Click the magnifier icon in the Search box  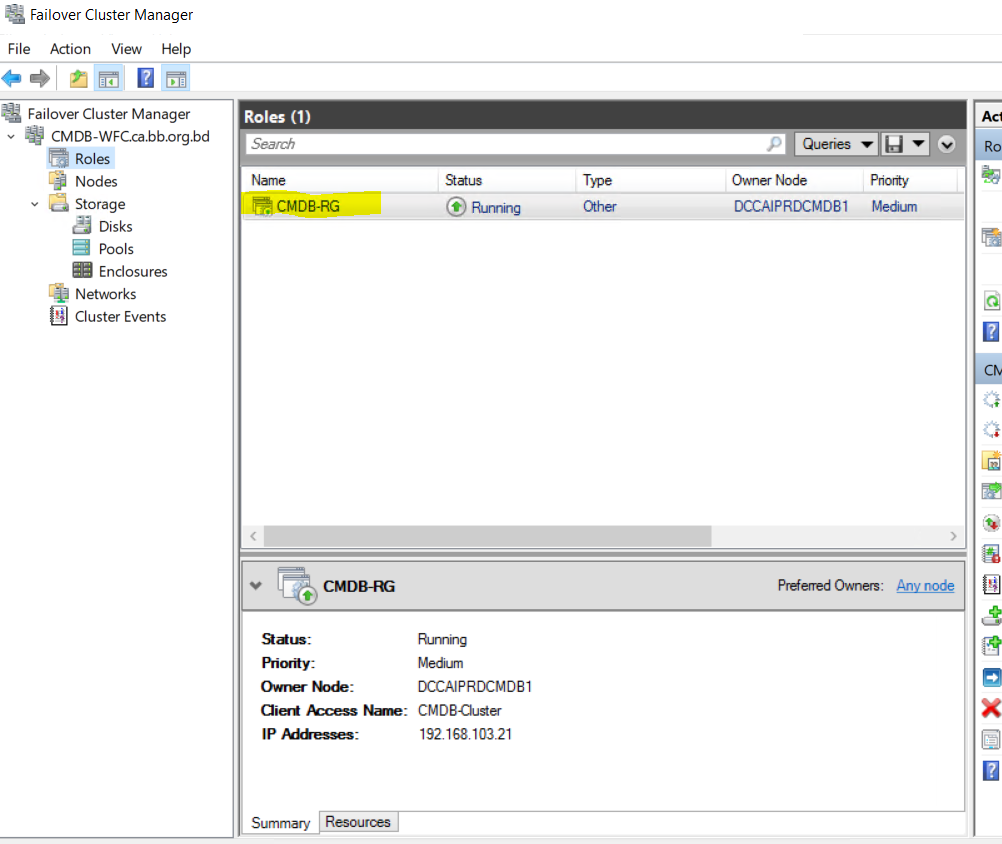point(775,144)
